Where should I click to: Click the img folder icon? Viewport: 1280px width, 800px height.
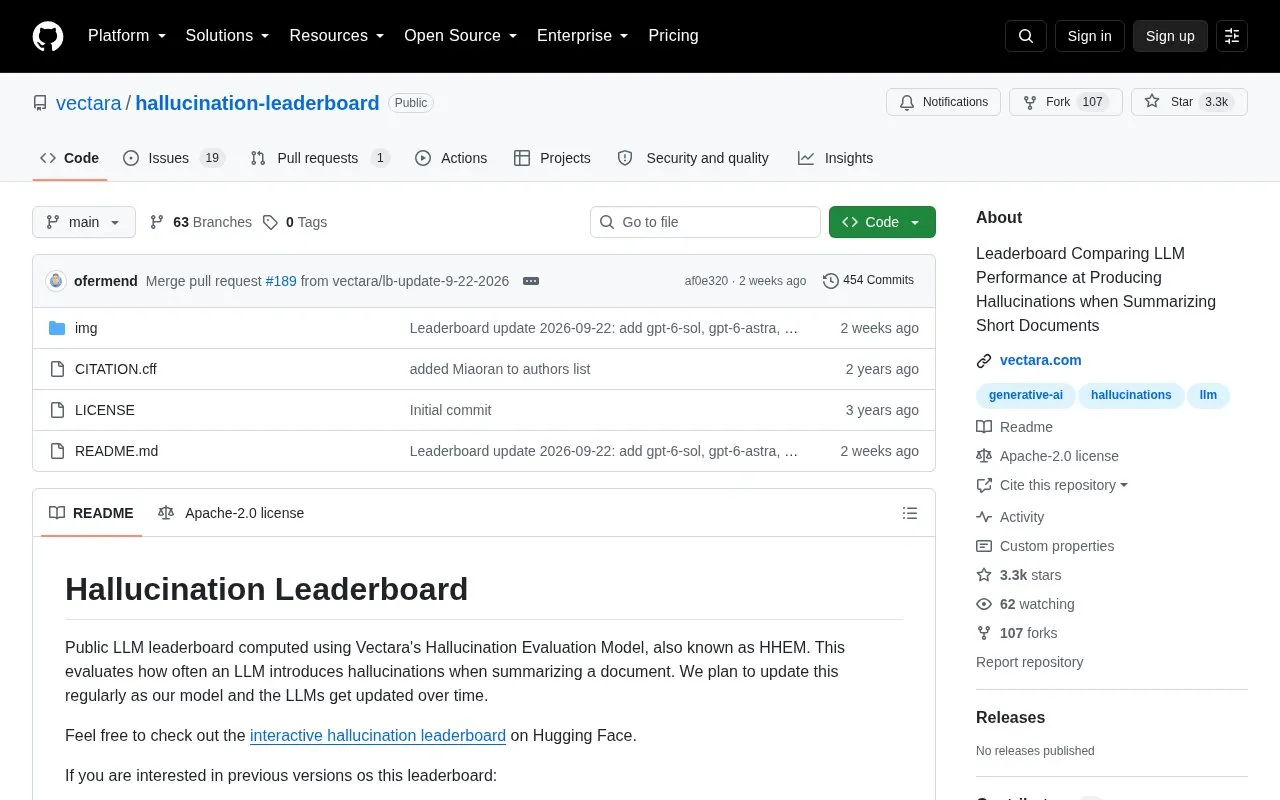tap(57, 328)
